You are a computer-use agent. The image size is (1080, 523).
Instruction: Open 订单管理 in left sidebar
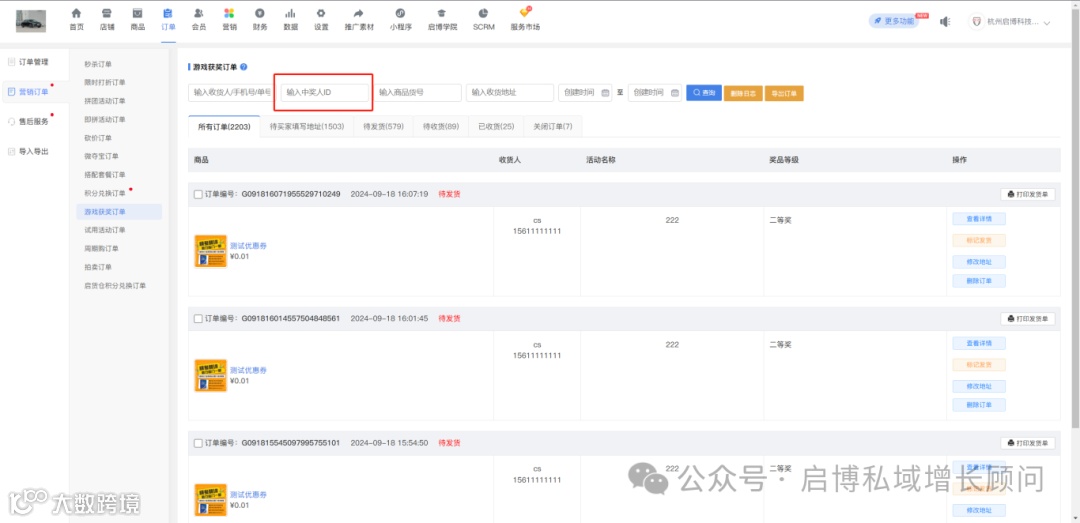click(32, 62)
